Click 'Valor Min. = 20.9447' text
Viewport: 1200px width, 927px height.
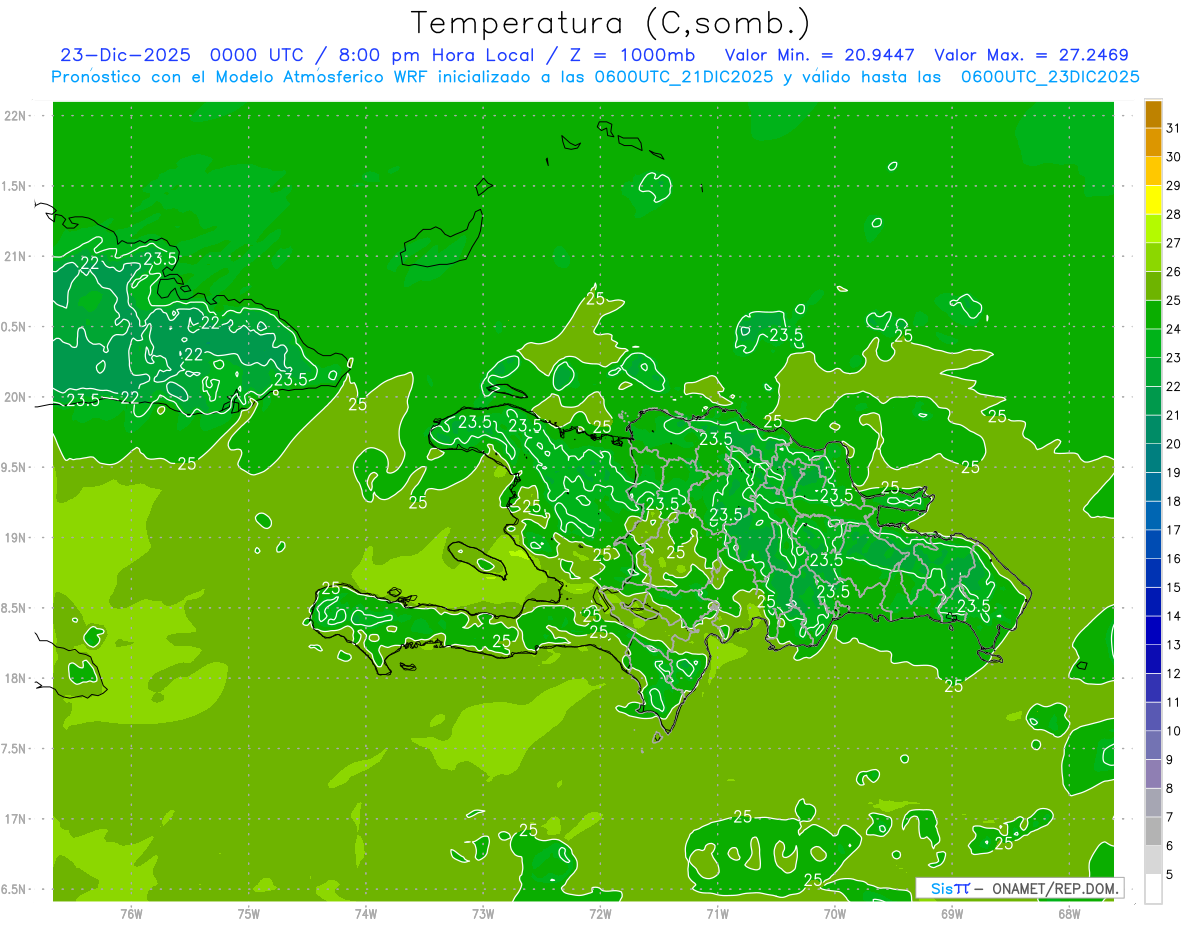coord(822,55)
